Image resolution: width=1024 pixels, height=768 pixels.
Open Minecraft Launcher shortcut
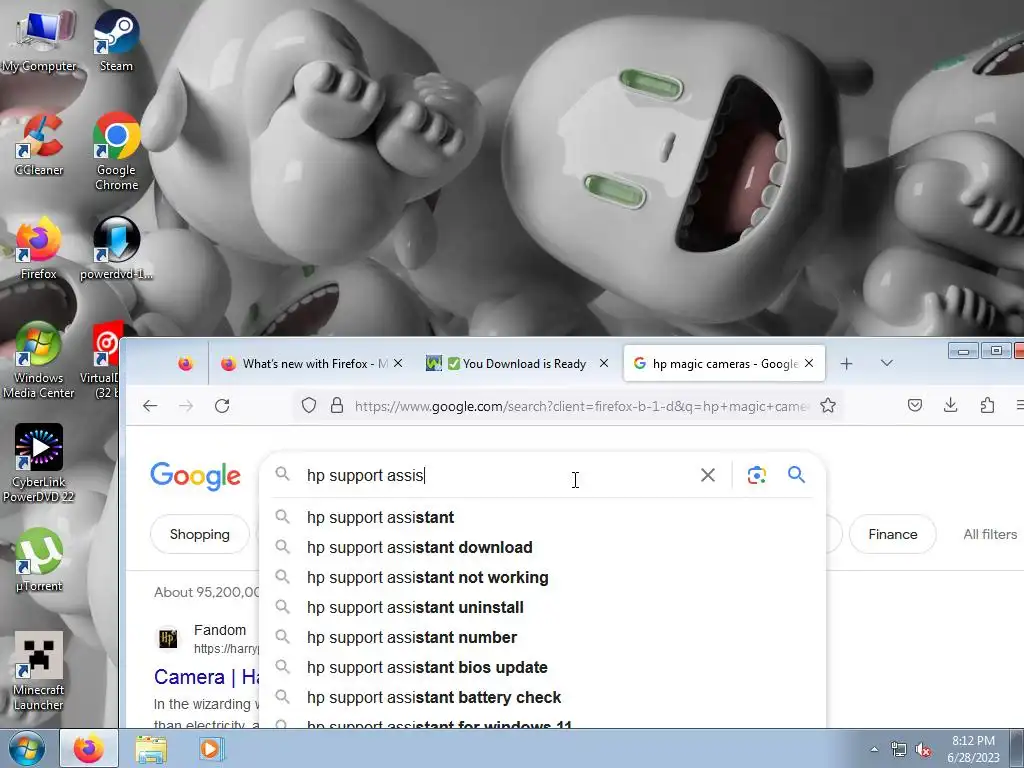(39, 671)
